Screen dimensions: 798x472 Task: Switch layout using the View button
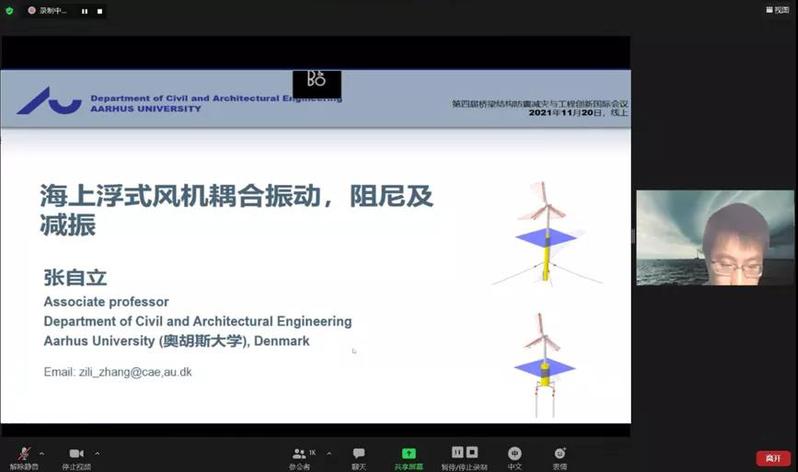(x=775, y=10)
